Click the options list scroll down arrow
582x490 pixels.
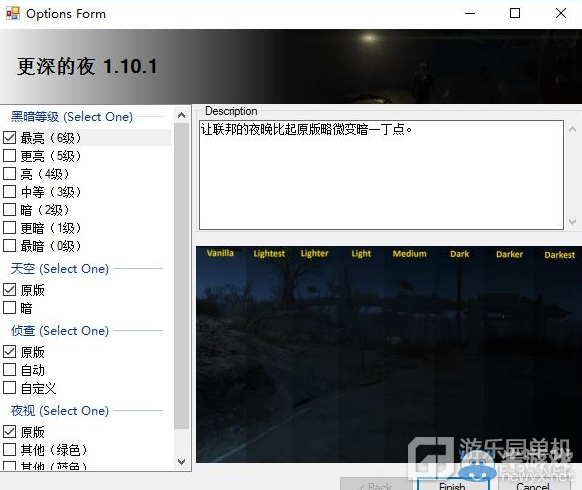182,462
